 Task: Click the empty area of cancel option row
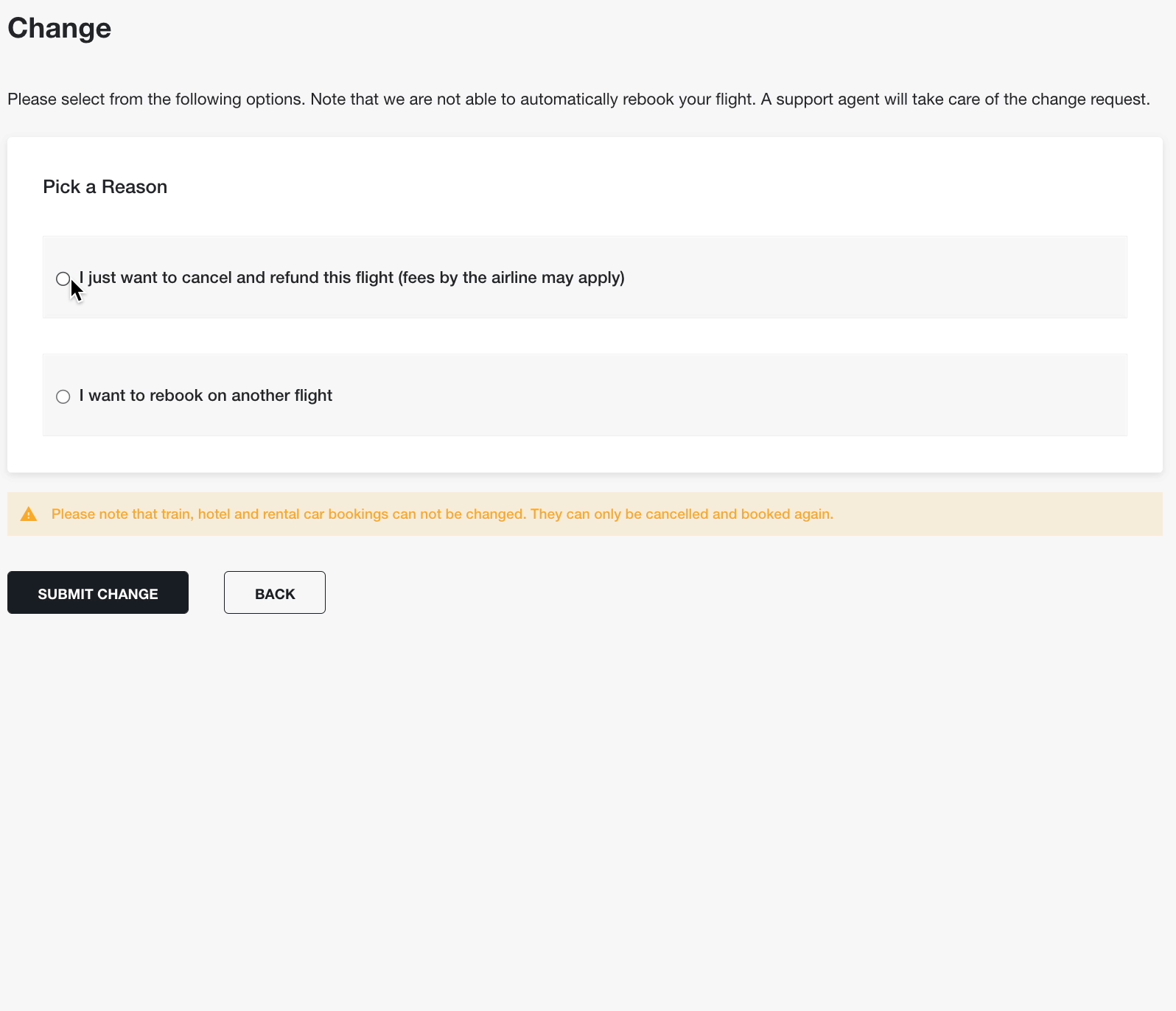tap(875, 277)
